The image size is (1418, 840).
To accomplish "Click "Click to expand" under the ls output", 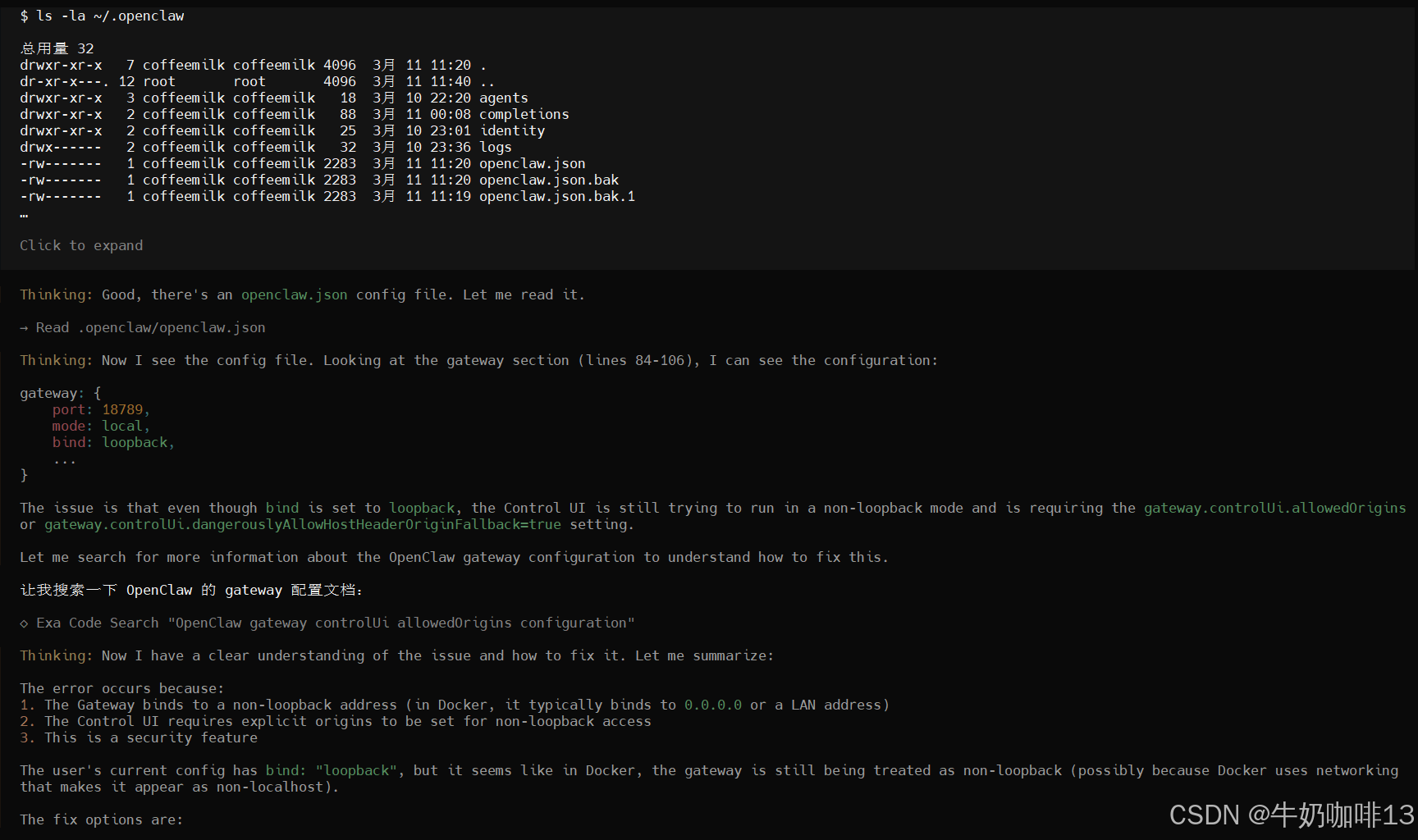I will (x=81, y=245).
